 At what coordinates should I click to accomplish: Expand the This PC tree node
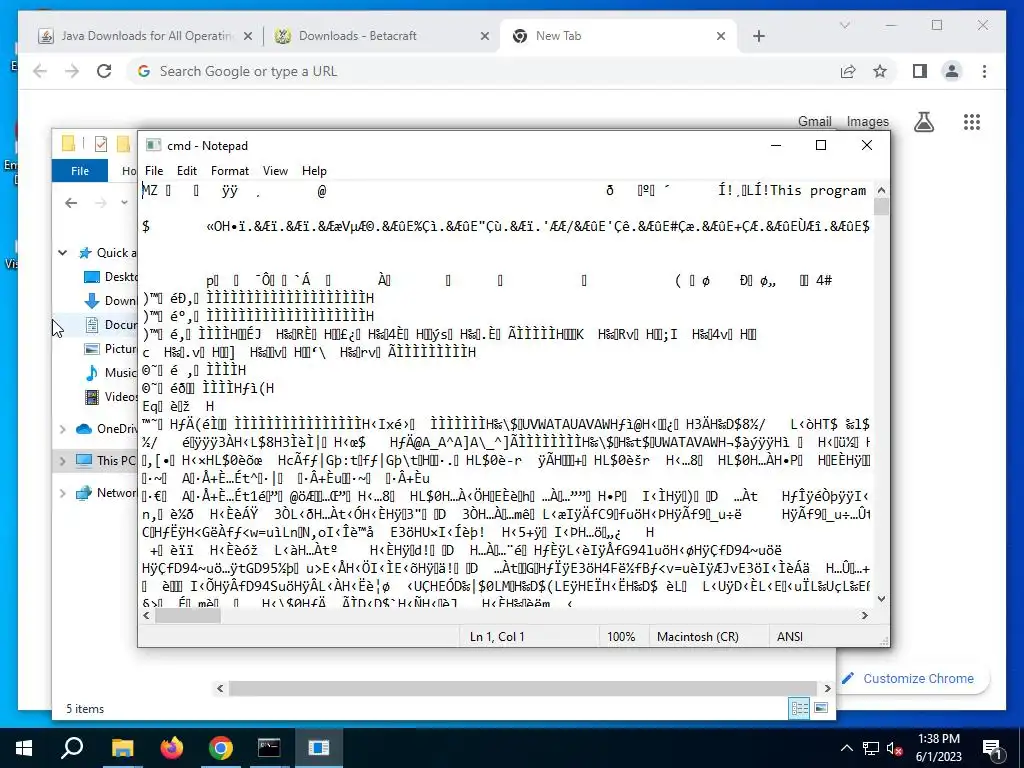[63, 461]
